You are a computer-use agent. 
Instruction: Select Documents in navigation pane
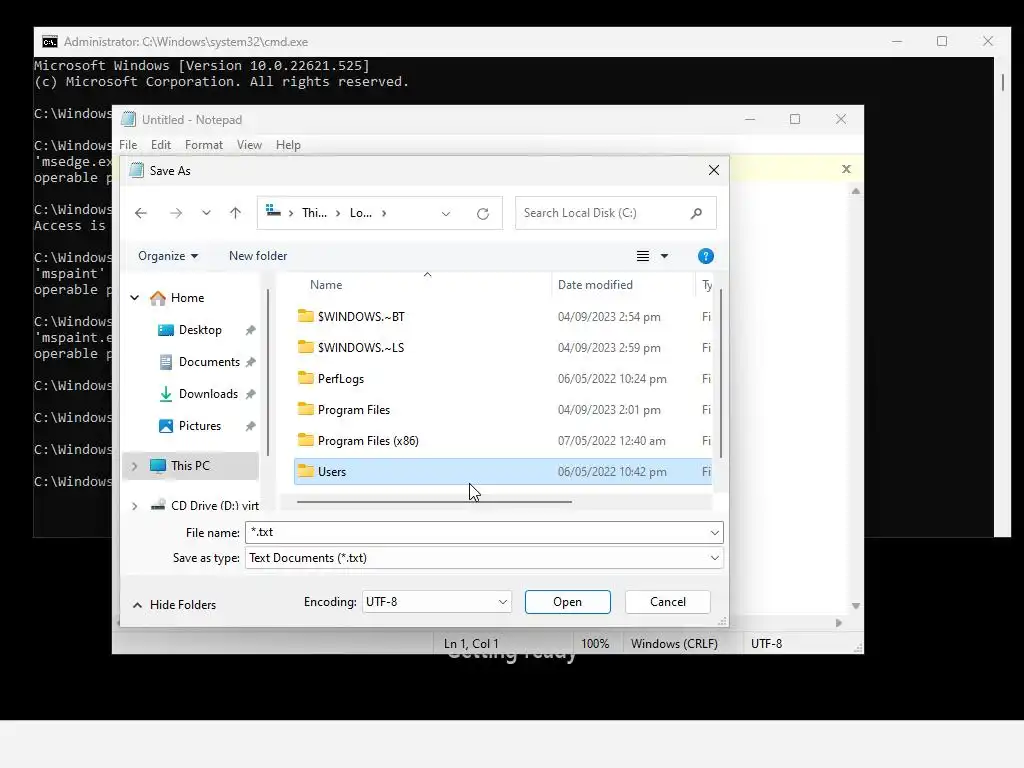[209, 362]
